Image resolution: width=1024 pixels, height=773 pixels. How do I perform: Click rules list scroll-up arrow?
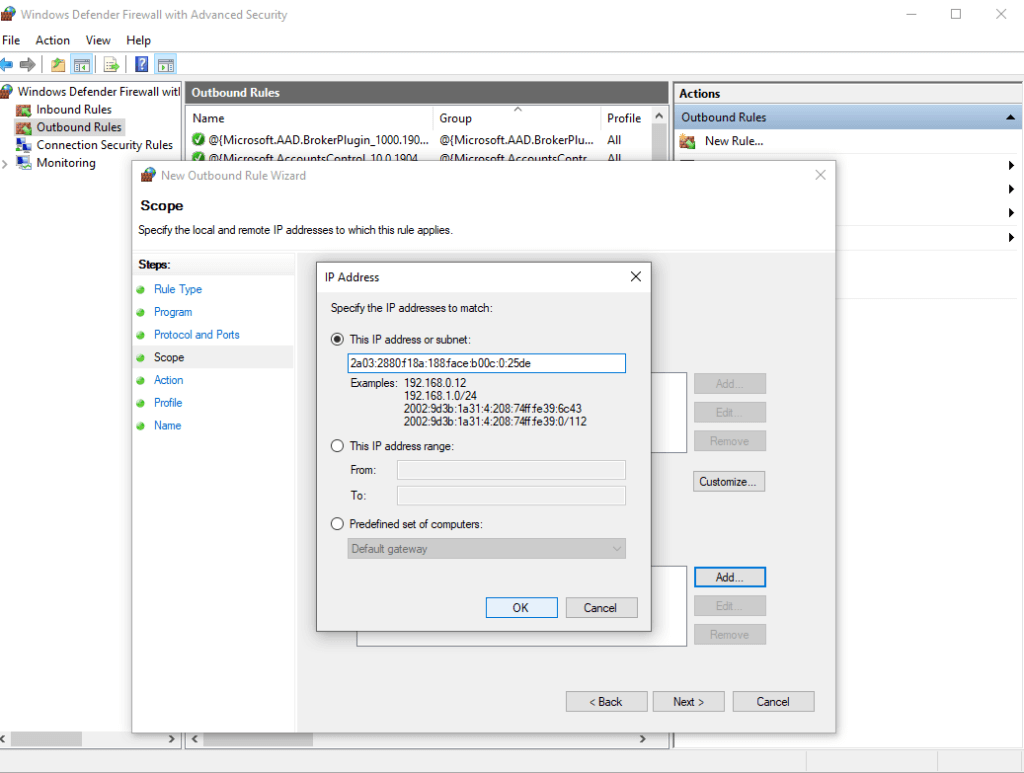pos(660,116)
